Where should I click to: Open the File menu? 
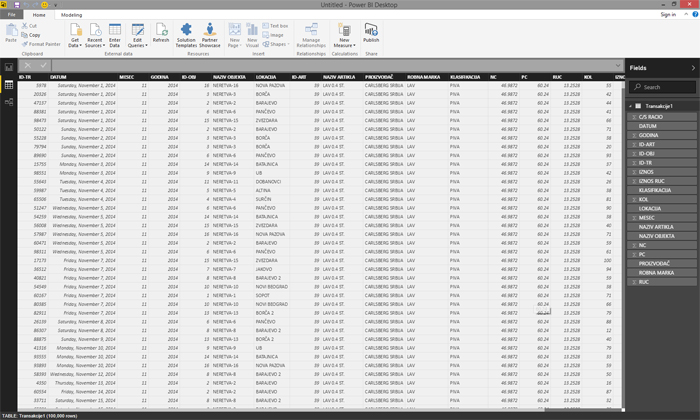coord(12,16)
